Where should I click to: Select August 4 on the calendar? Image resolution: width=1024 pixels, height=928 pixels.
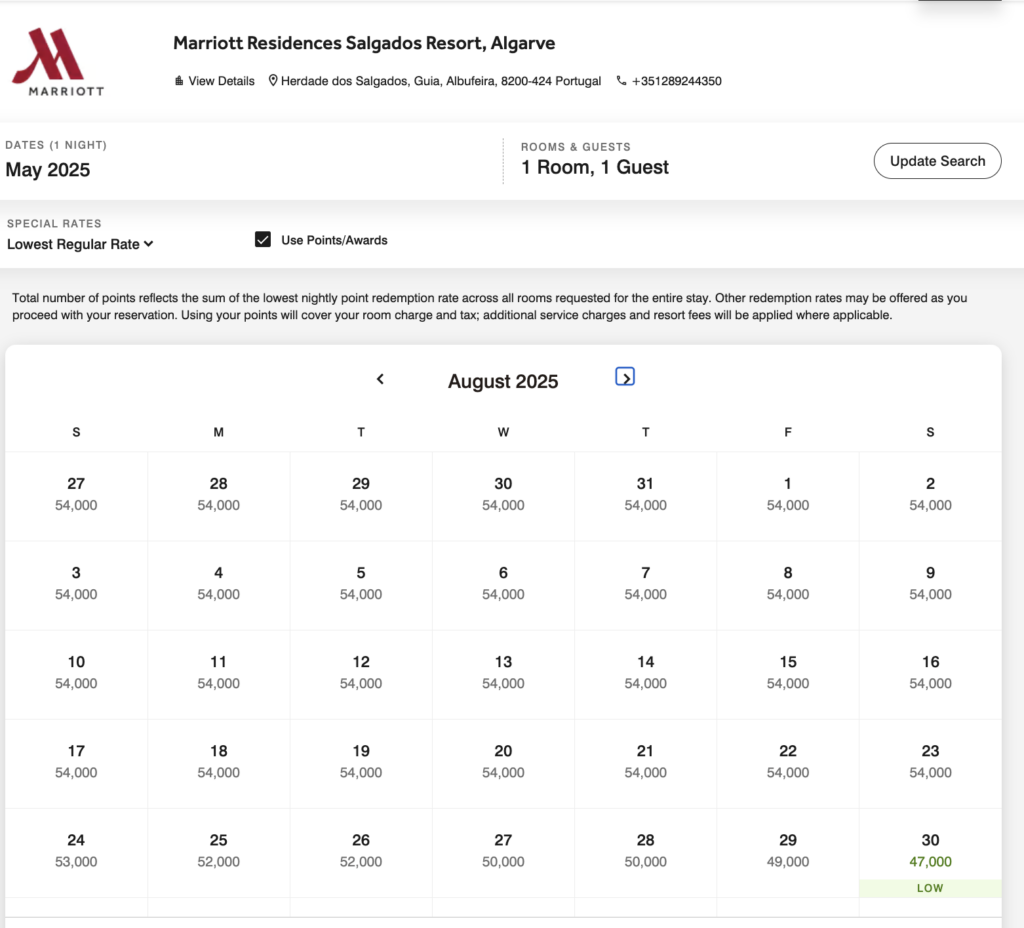[218, 585]
